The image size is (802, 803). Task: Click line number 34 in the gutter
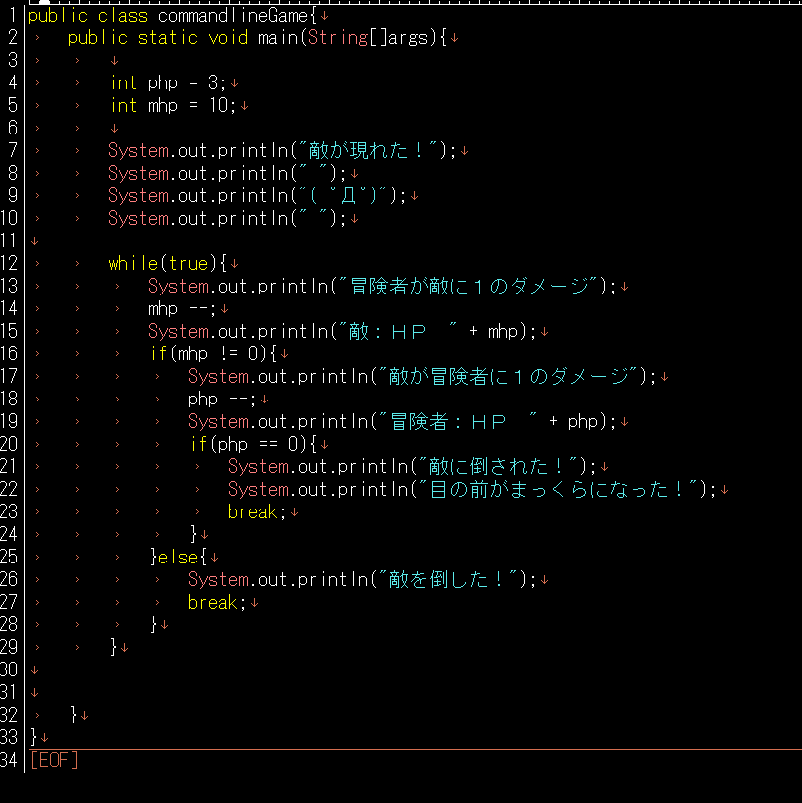9,759
